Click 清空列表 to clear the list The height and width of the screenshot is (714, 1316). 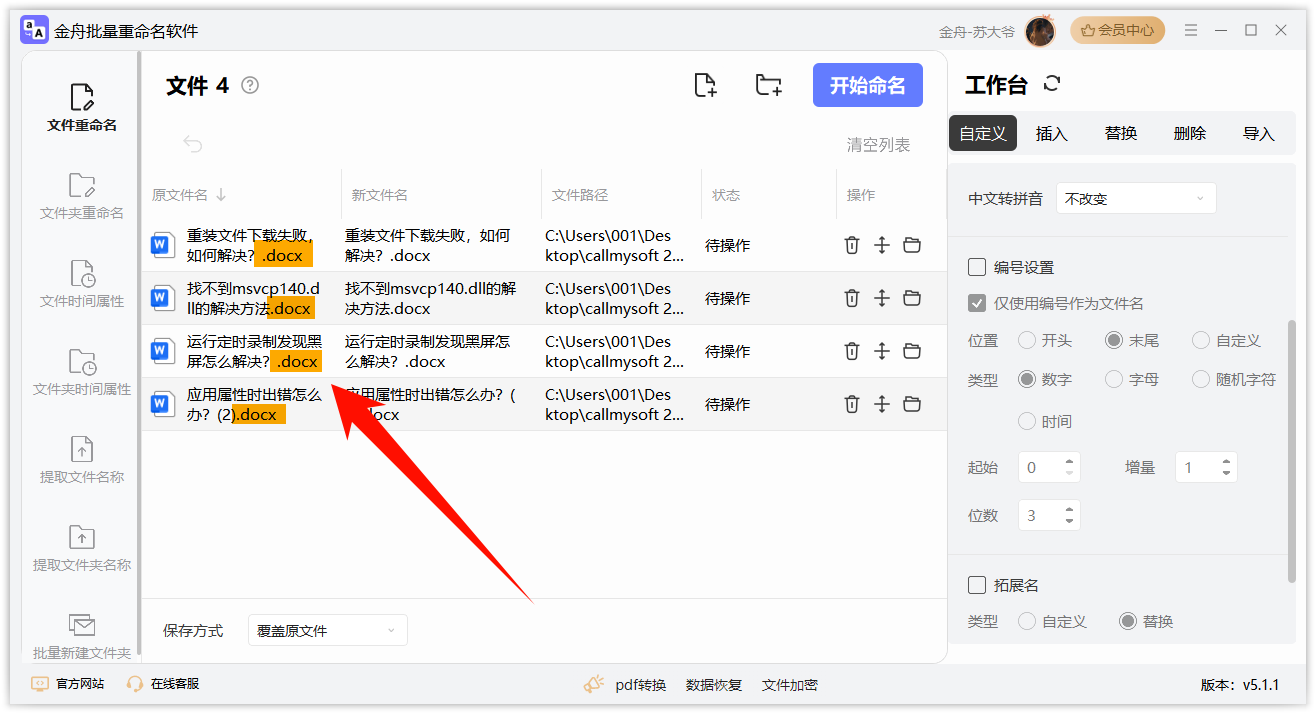coord(877,144)
